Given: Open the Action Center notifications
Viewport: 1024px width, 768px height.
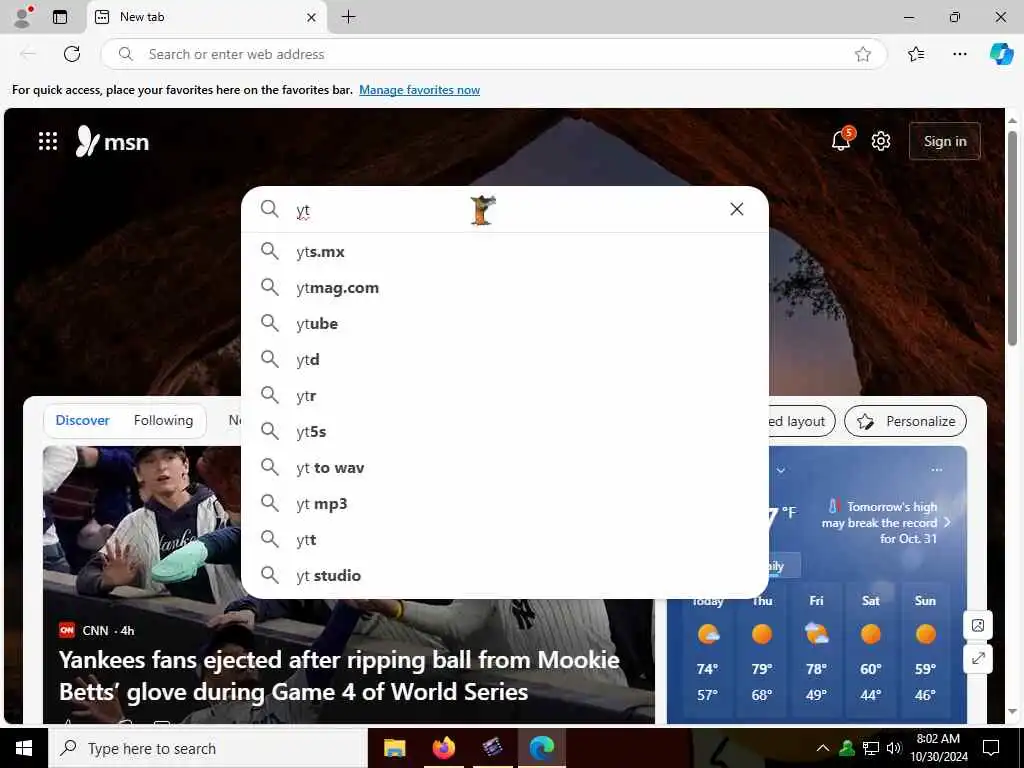Looking at the screenshot, I should (x=991, y=748).
